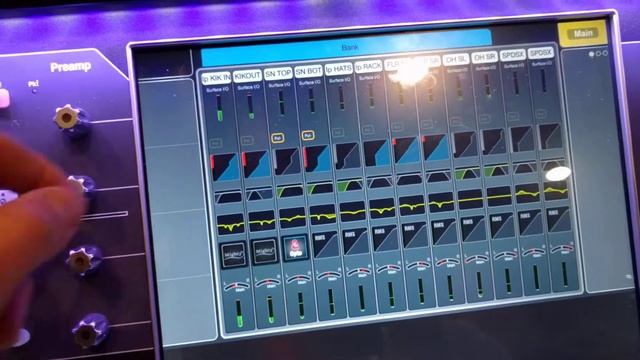The width and height of the screenshot is (640, 360).
Task: Open the SN BOT PEQ curve
Action: tap(323, 215)
